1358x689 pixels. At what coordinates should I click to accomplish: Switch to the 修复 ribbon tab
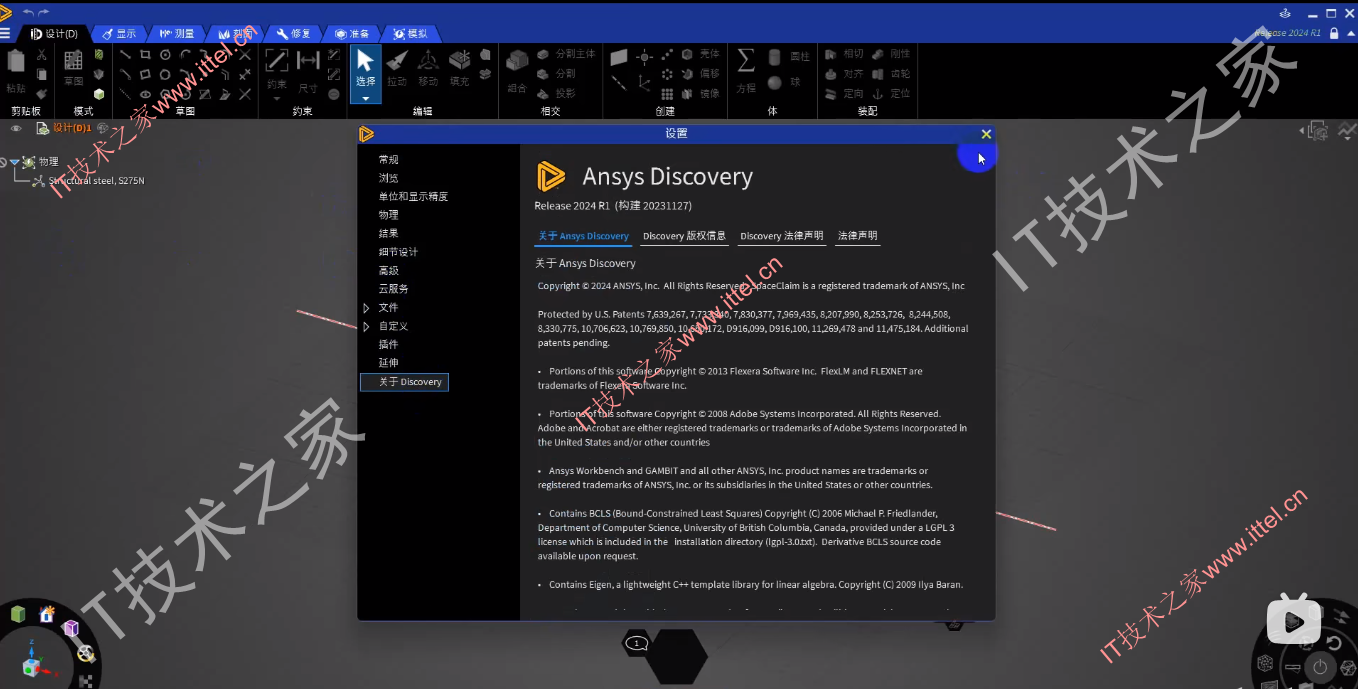click(294, 33)
